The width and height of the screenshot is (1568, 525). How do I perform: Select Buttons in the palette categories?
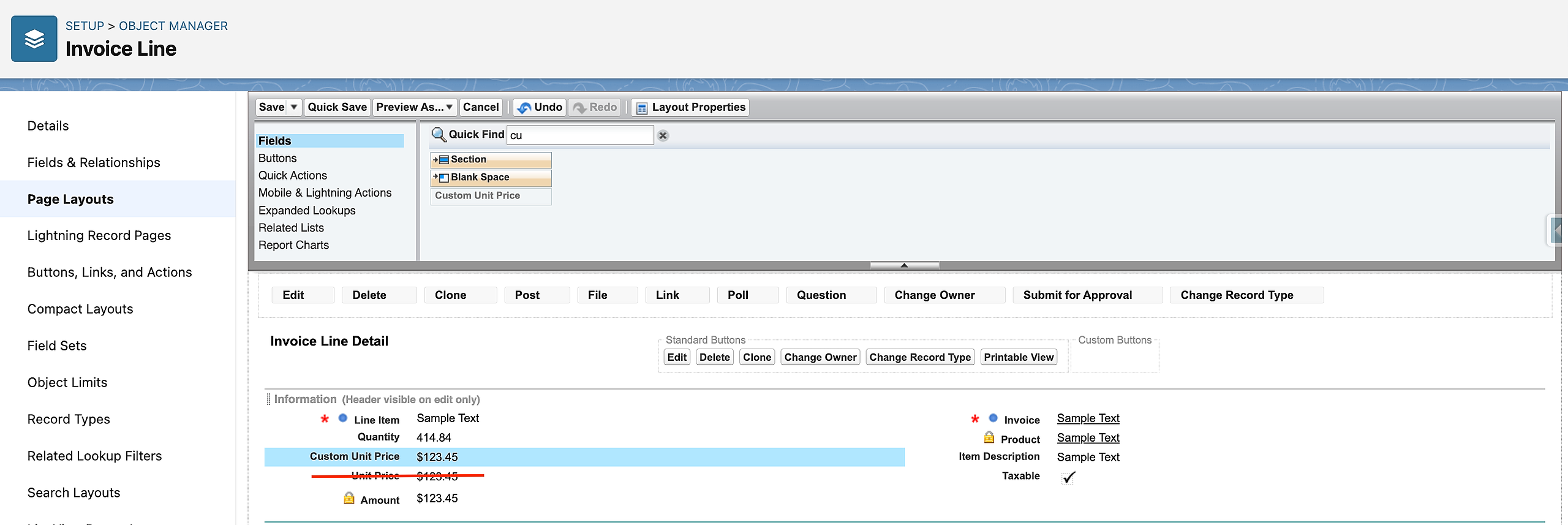[277, 158]
